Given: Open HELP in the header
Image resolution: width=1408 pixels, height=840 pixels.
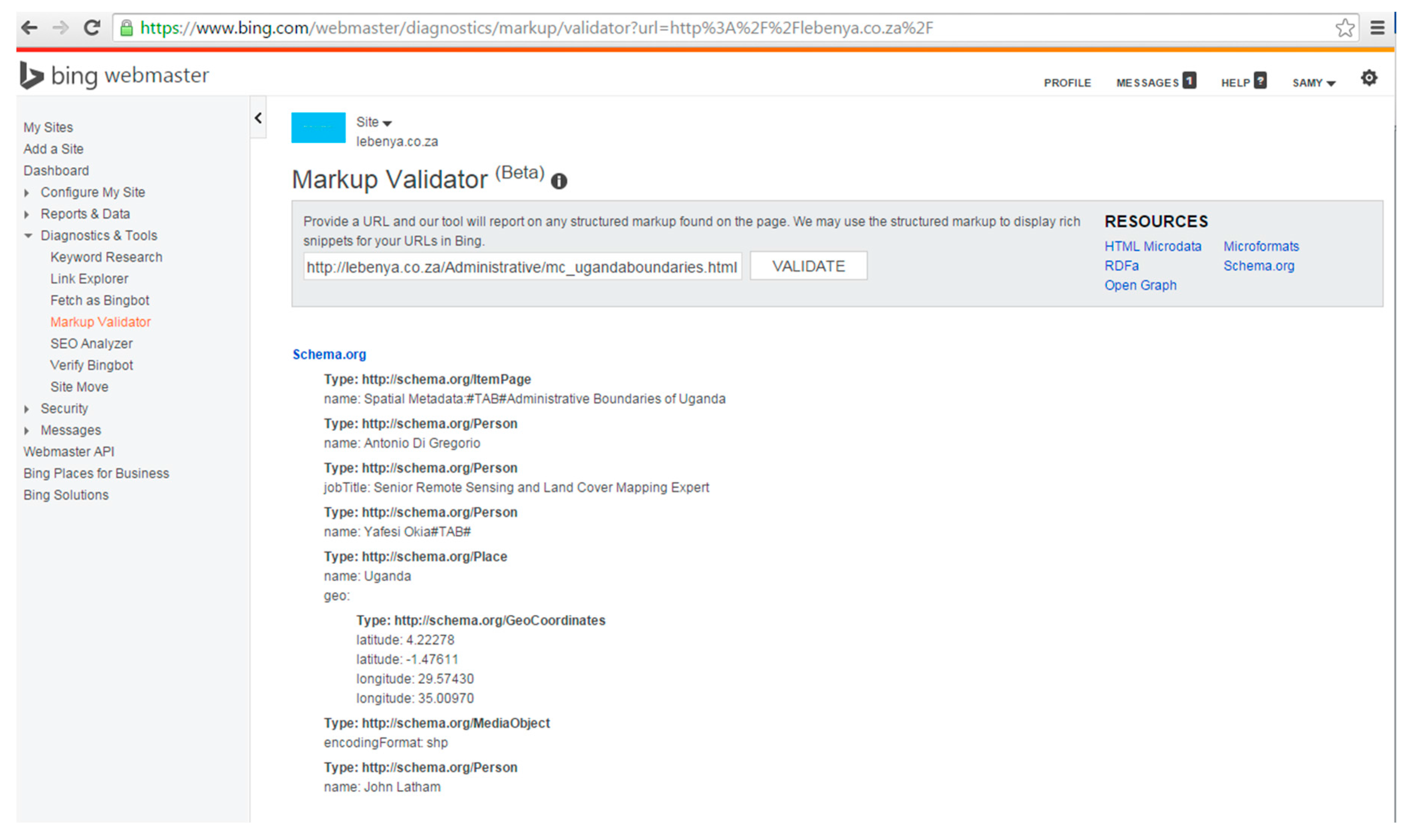Looking at the screenshot, I should (x=1235, y=83).
